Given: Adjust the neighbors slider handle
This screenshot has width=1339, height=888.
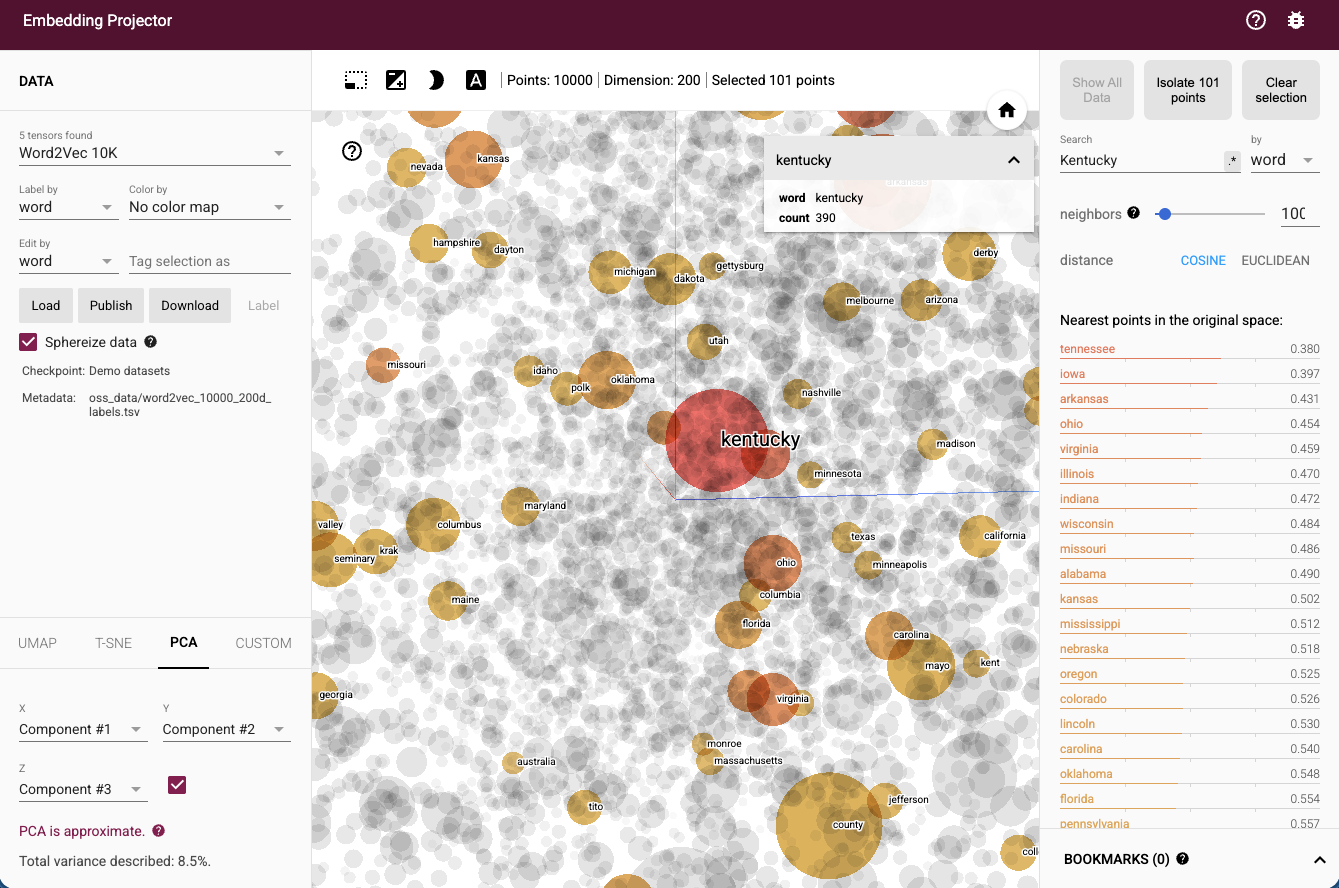Looking at the screenshot, I should click(x=1163, y=213).
